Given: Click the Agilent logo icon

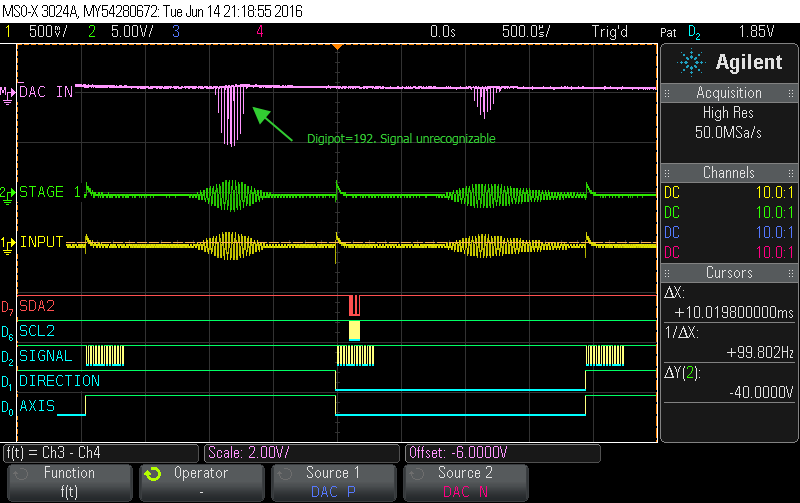Looking at the screenshot, I should (x=691, y=63).
